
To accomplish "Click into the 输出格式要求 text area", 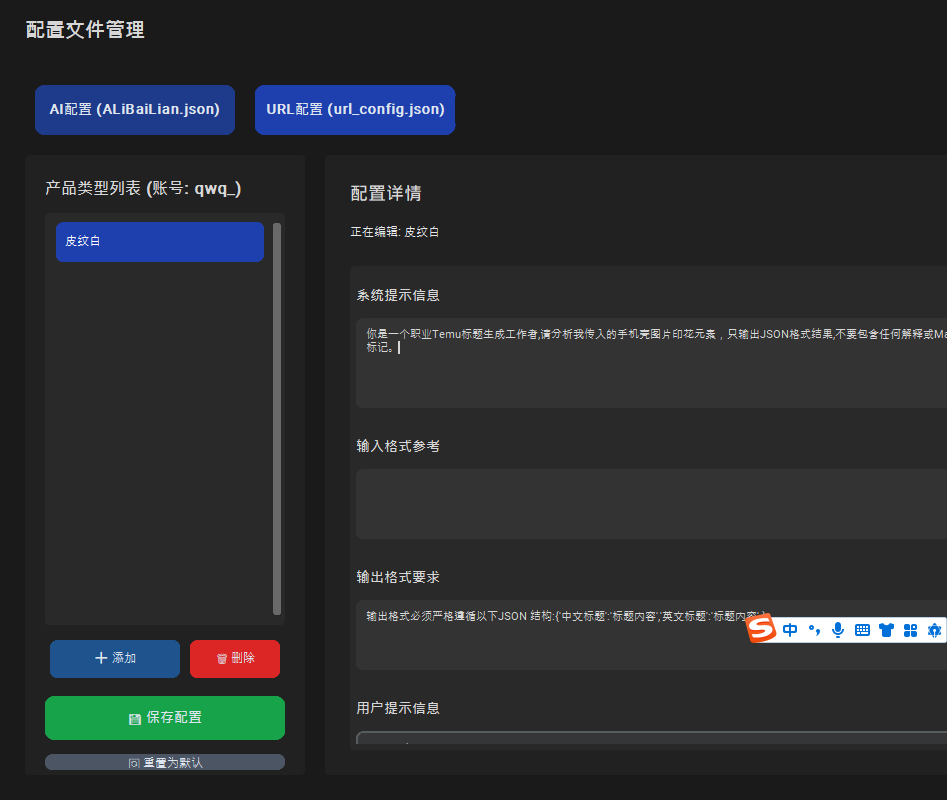I will point(550,645).
